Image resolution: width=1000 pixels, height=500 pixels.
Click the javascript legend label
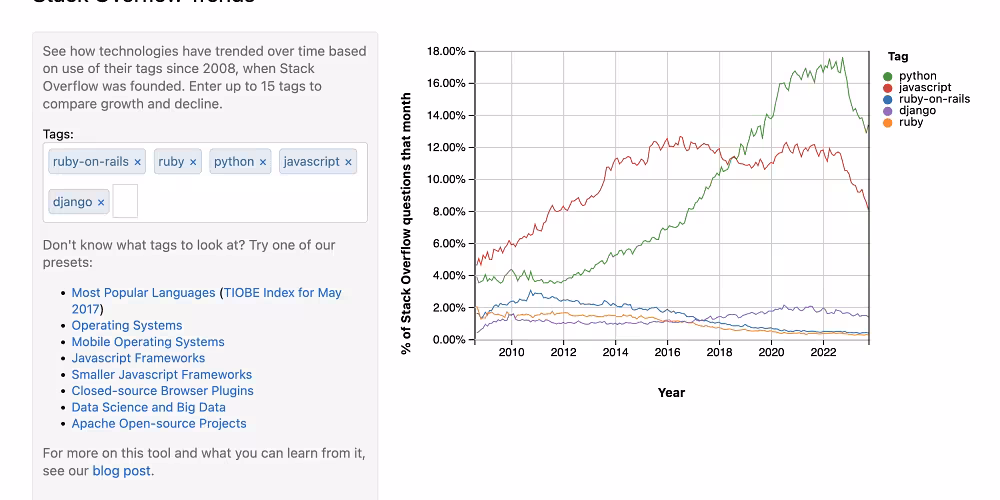pos(925,87)
